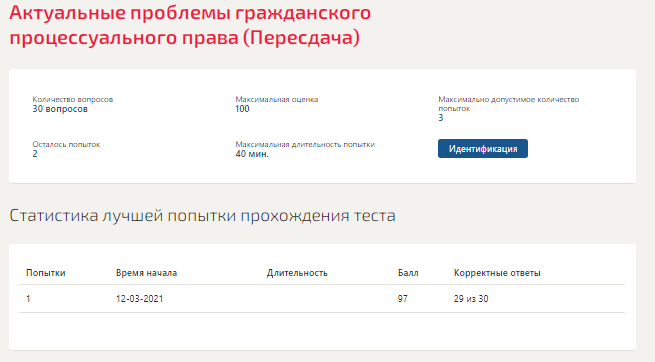The image size is (655, 362).
Task: Click the Максимальная длительность попытки label
Action: (x=305, y=144)
